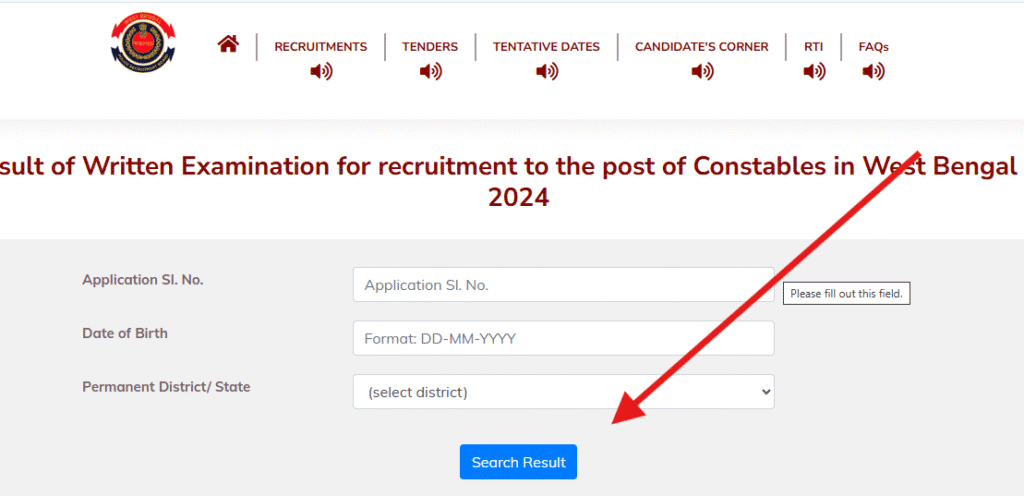The image size is (1024, 496).
Task: Click the Date of Birth label
Action: pos(125,333)
